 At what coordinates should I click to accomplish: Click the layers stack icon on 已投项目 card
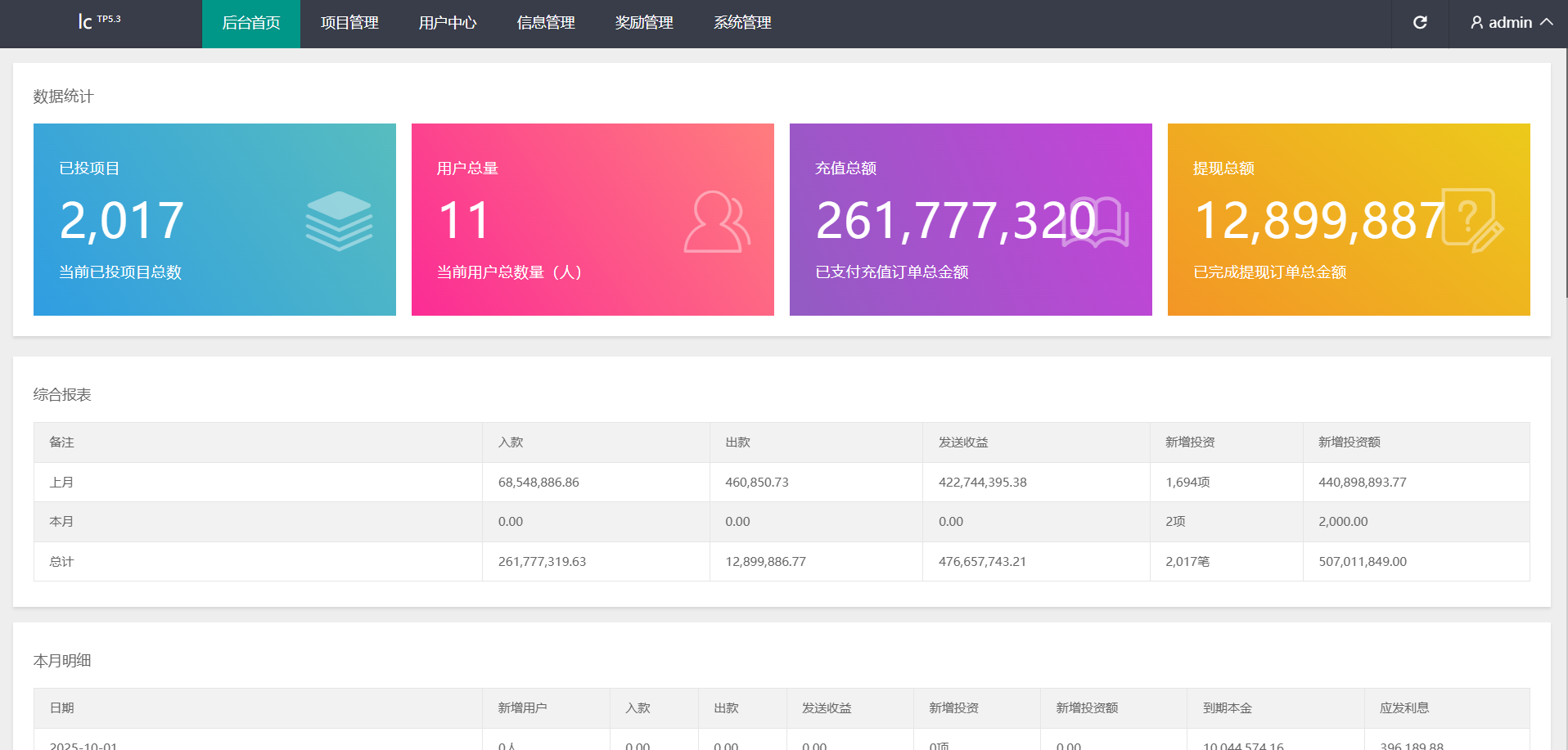pyautogui.click(x=339, y=220)
